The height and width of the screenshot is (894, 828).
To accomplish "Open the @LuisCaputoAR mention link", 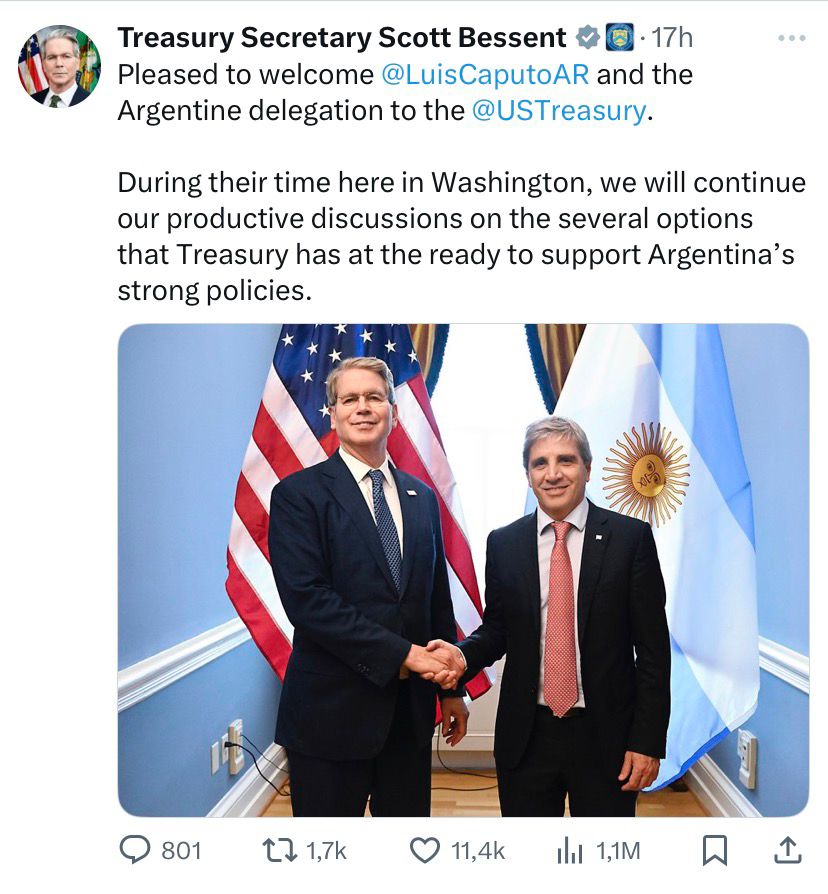I will coord(485,75).
